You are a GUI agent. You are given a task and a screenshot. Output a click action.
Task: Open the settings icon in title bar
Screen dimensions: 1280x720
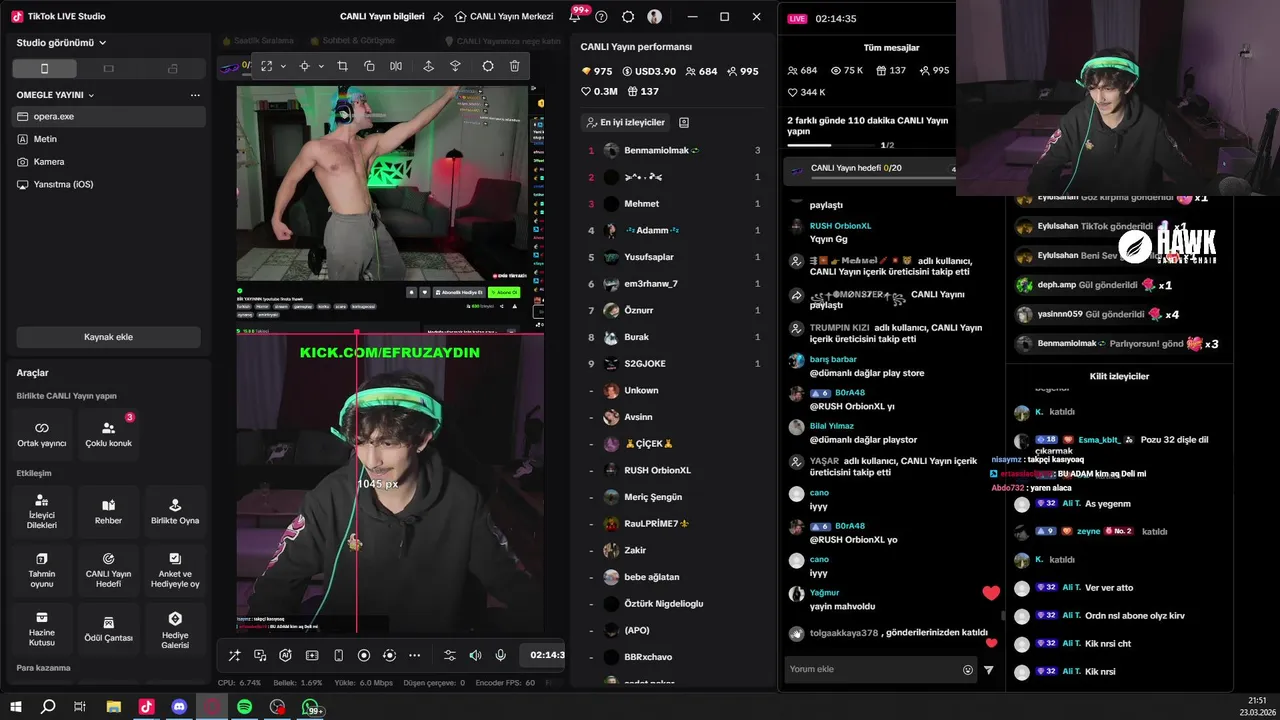(628, 16)
